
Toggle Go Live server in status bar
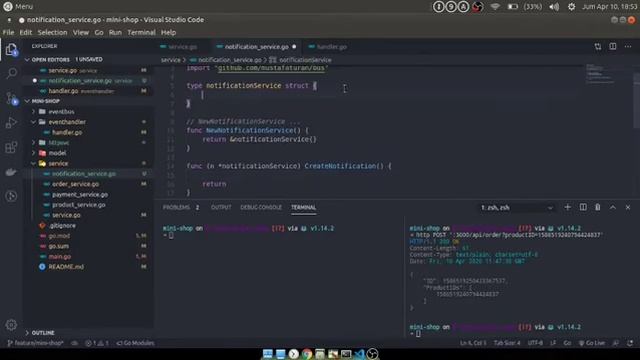592,343
